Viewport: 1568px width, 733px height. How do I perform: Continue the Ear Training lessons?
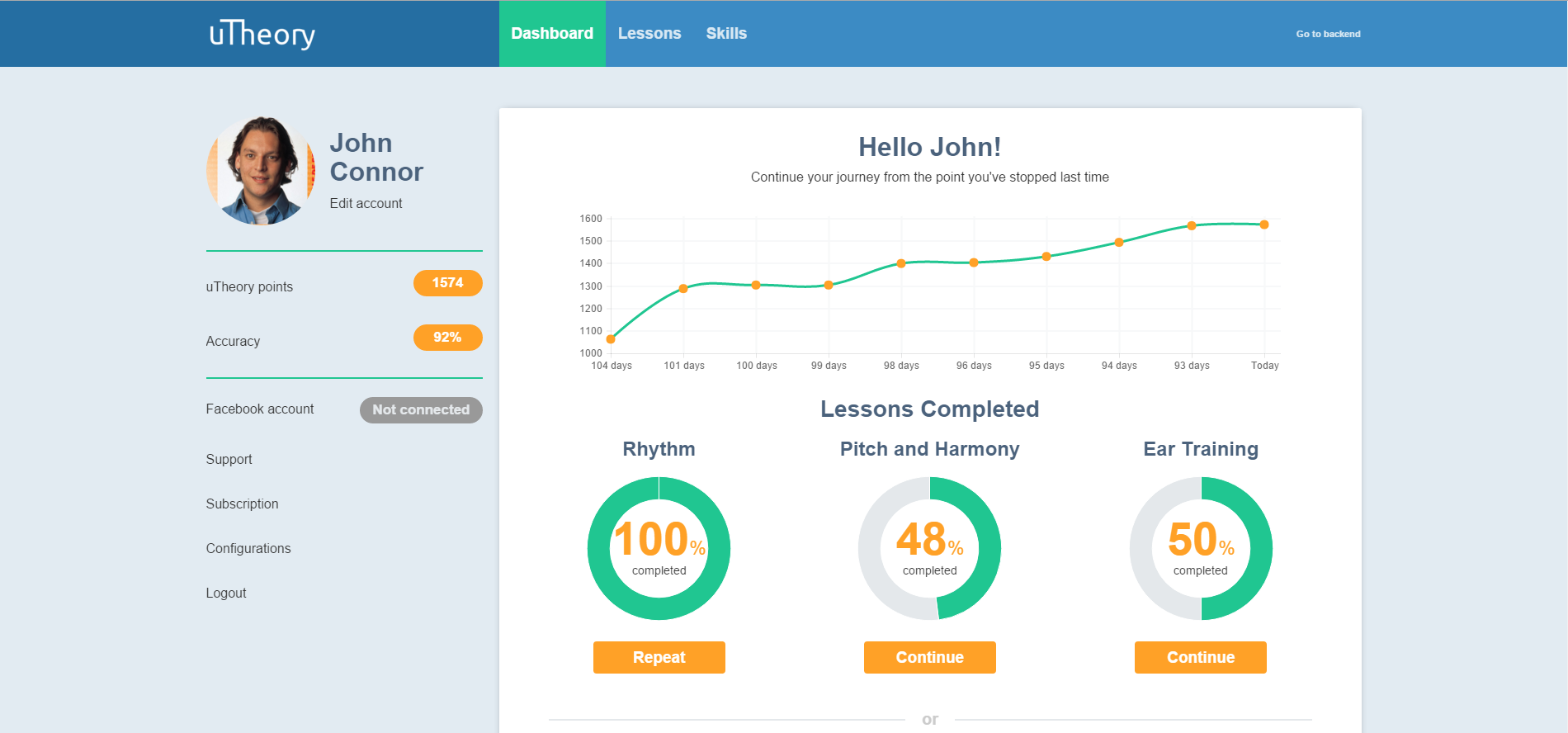tap(1200, 657)
